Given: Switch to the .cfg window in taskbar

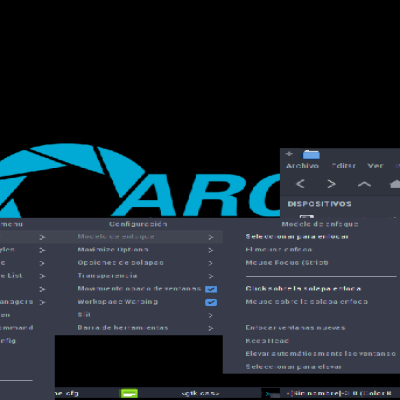Looking at the screenshot, I should [x=66, y=394].
